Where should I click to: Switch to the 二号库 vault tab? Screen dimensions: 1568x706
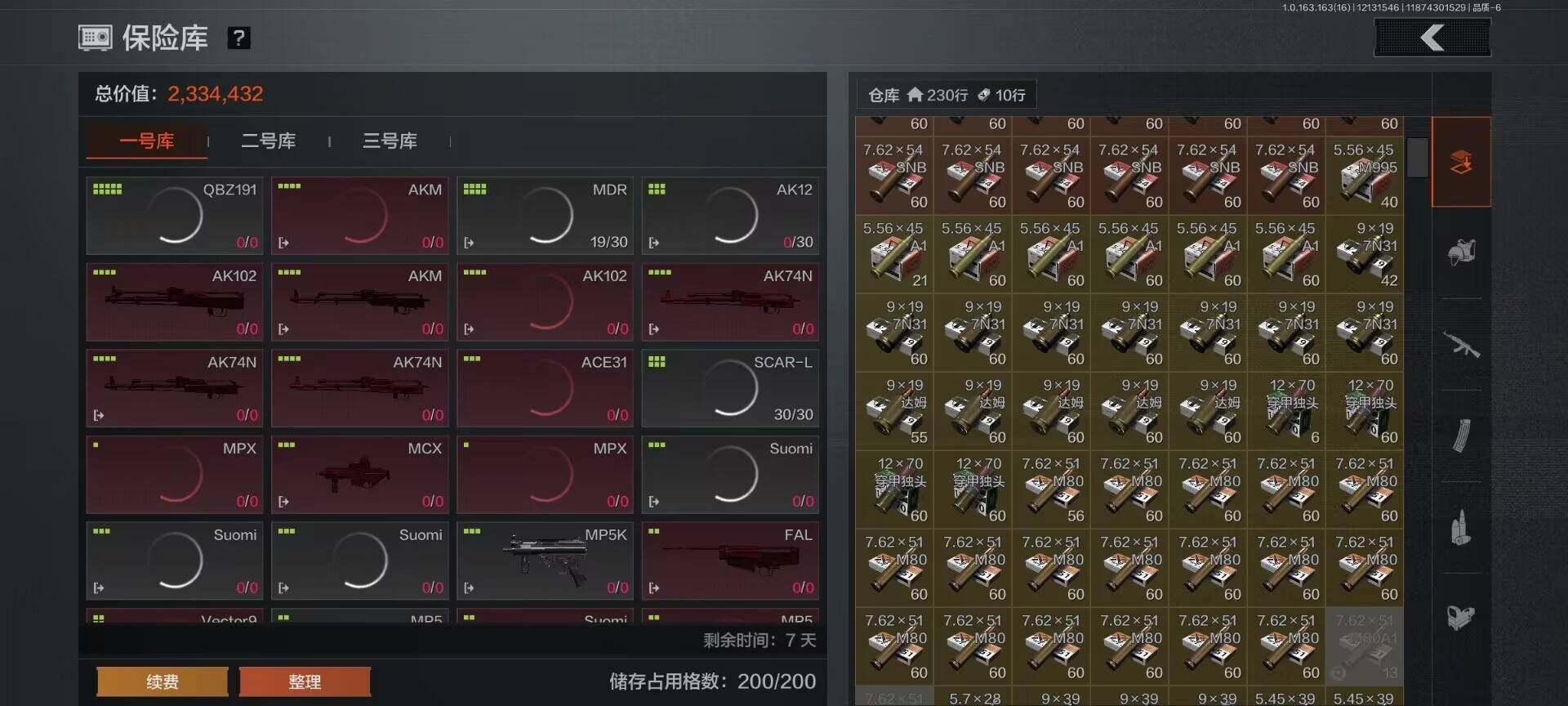pos(269,141)
